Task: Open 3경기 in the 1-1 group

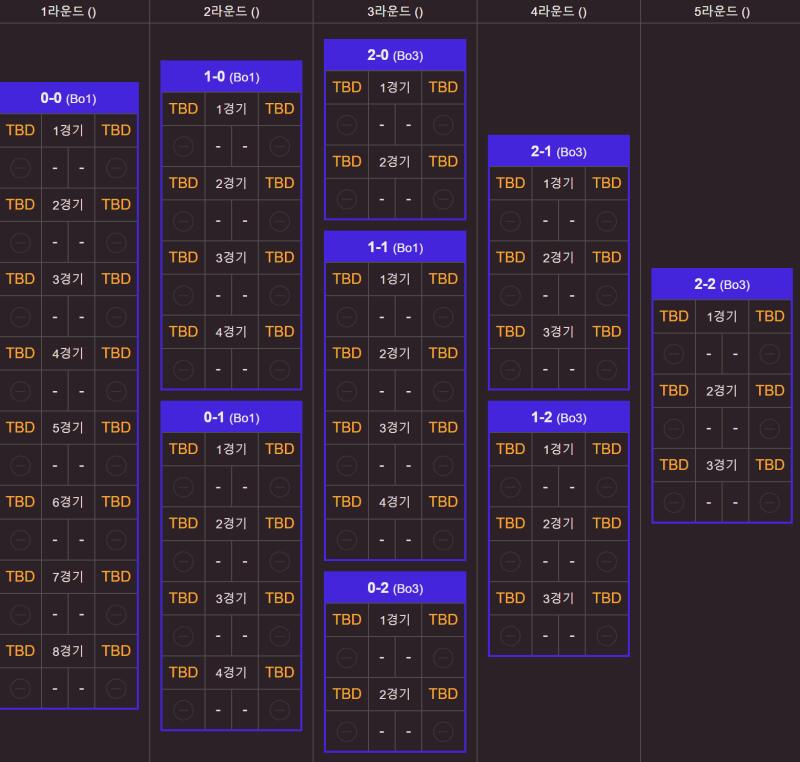Action: [x=395, y=427]
